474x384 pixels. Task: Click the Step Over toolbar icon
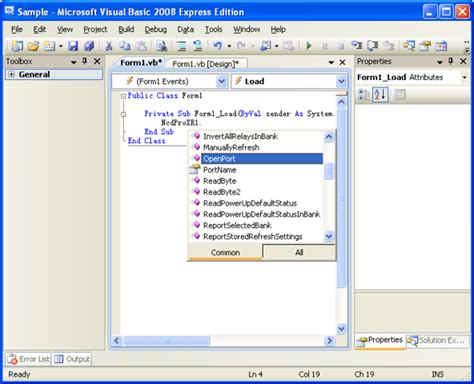click(373, 46)
